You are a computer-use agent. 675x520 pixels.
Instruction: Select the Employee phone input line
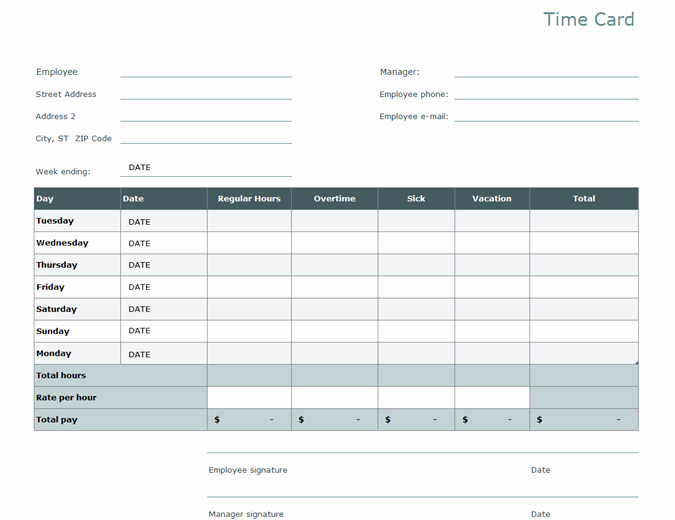coord(546,94)
